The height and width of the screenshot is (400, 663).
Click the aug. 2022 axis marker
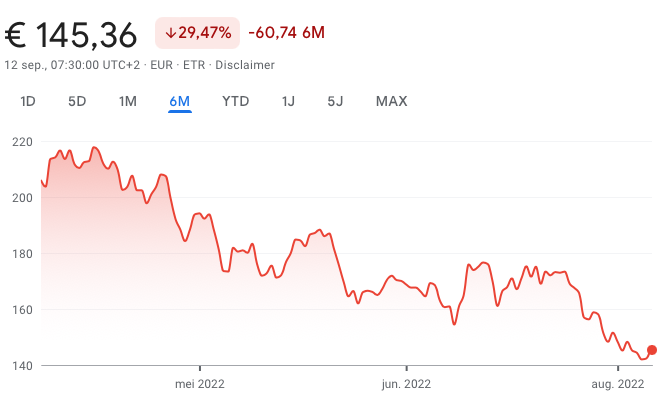[x=618, y=384]
